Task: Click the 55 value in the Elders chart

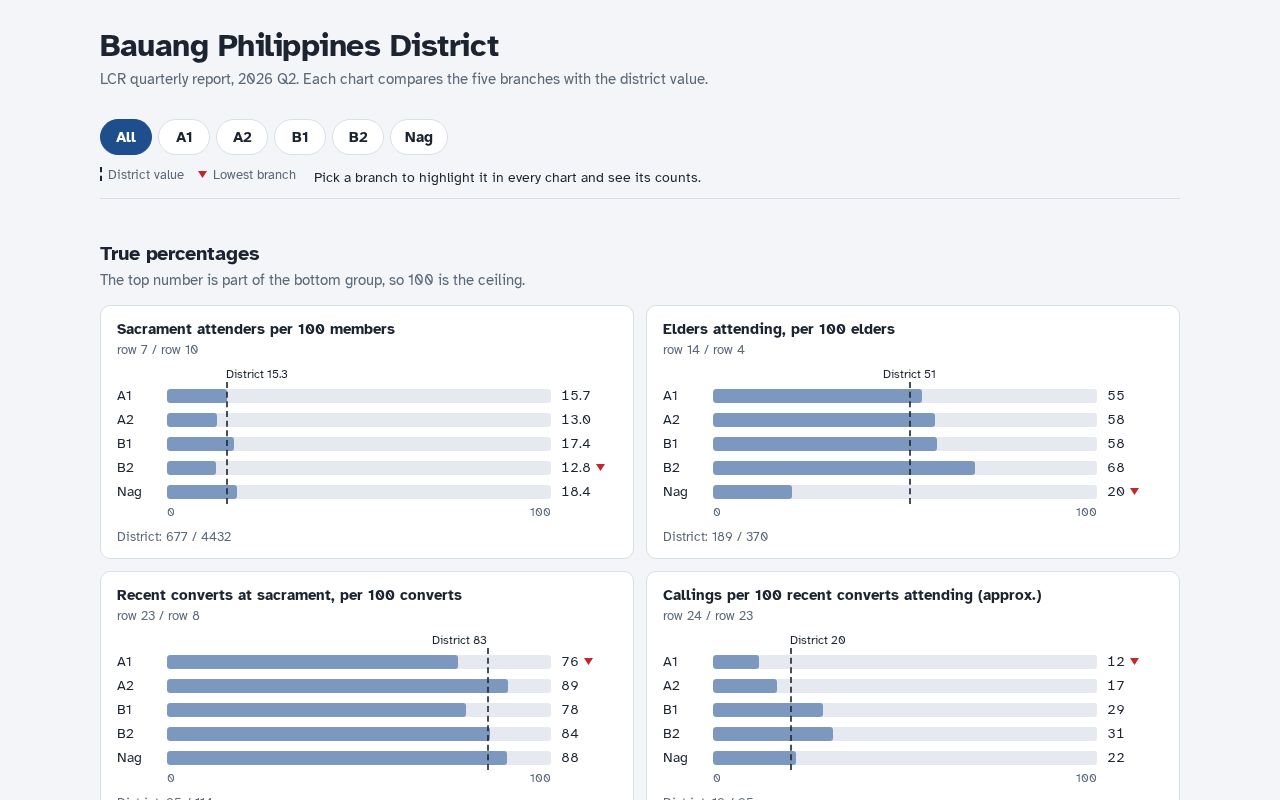Action: (1116, 396)
